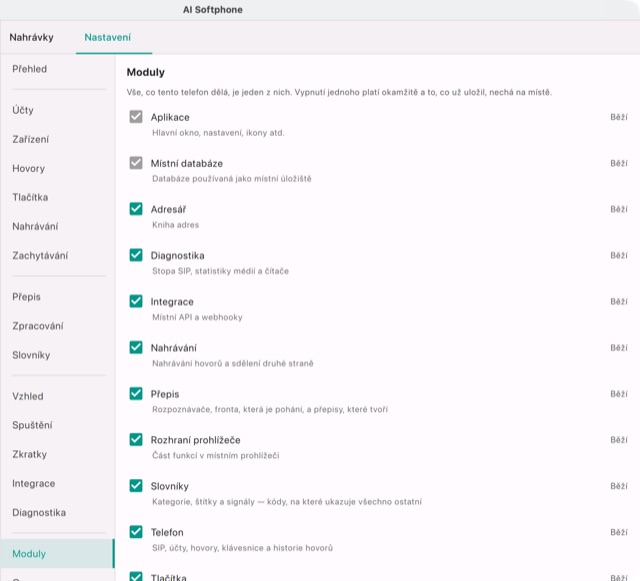640x581 pixels.
Task: Click the AI Softphone window title
Action: pos(213,10)
